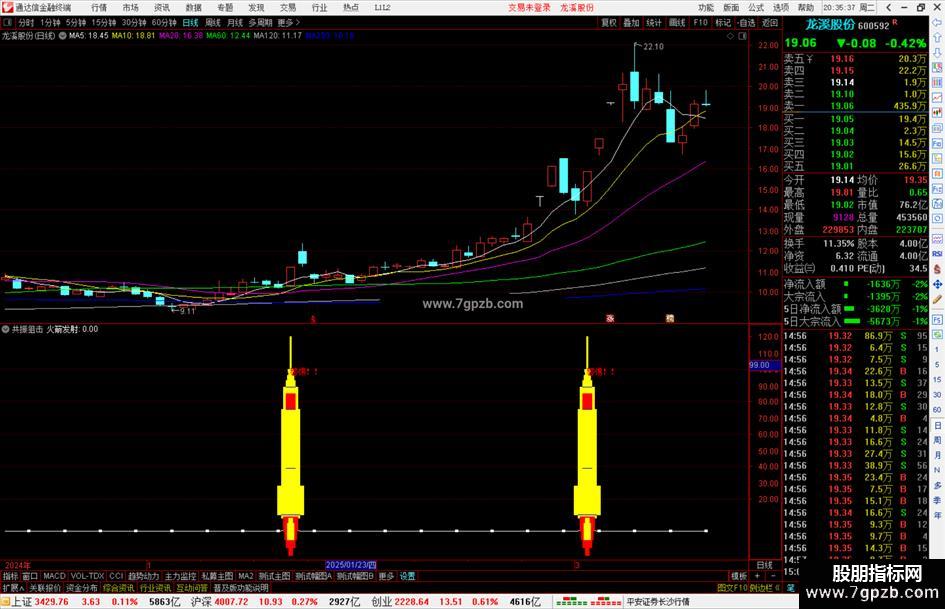This screenshot has width=945, height=609.
Task: Click the 复权 button
Action: pos(609,22)
